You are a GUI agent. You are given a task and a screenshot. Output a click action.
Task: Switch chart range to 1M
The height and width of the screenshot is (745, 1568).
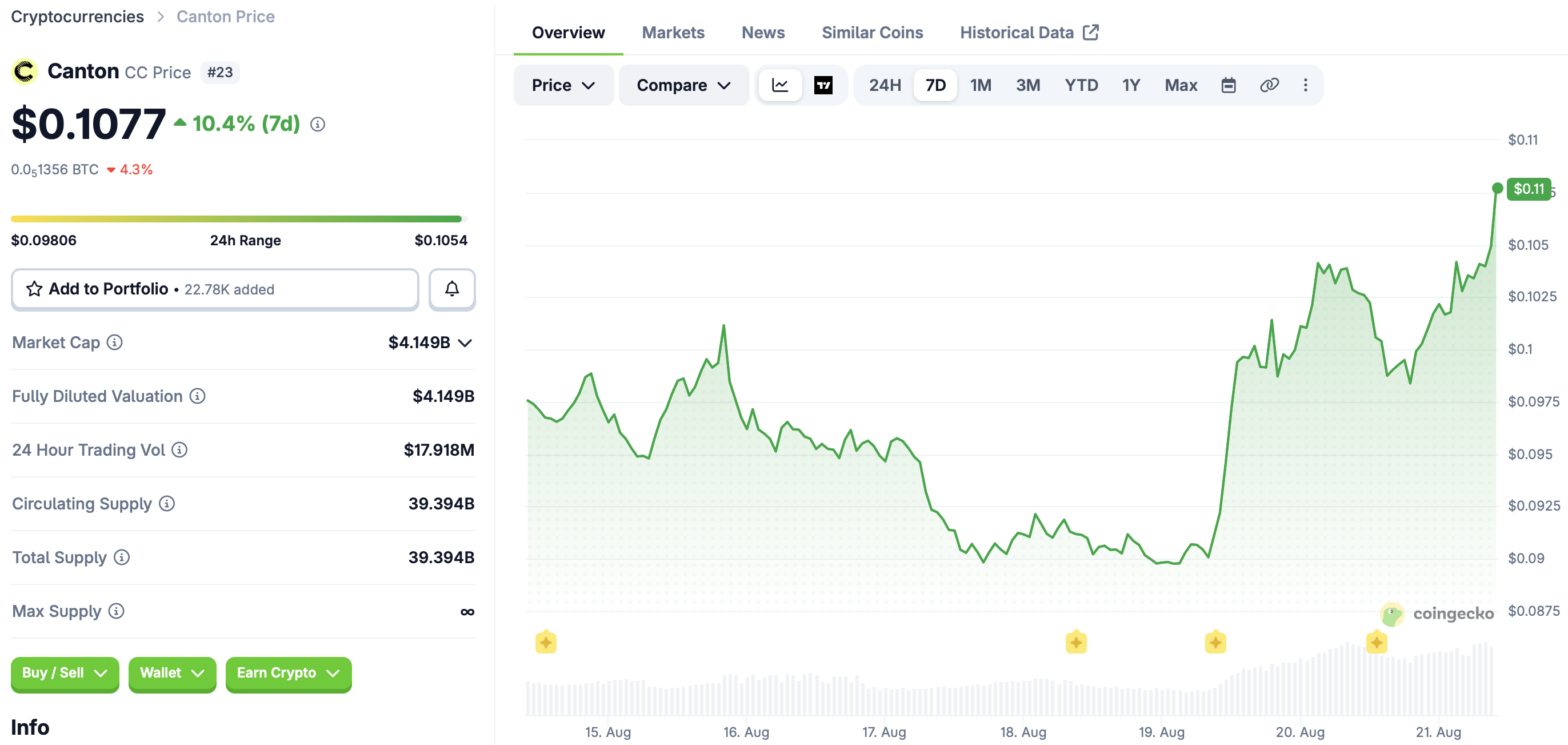pos(980,85)
